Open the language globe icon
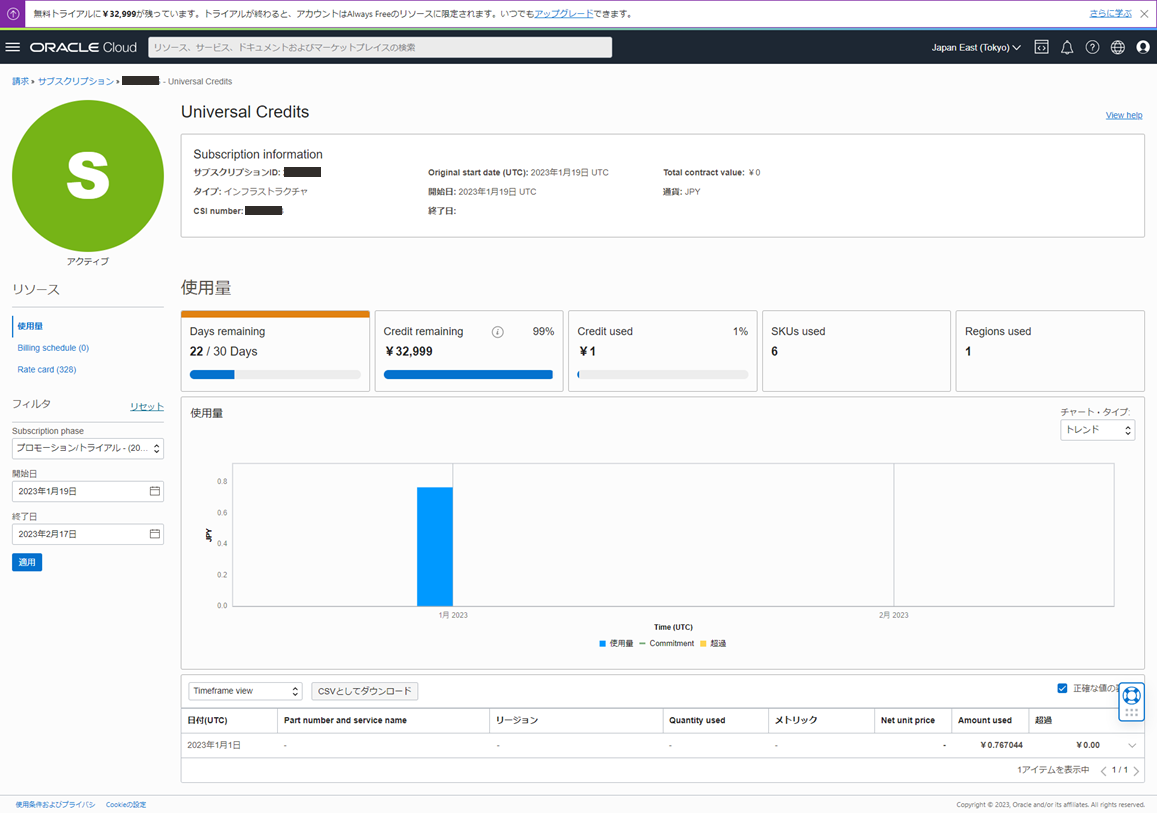The image size is (1157, 813). point(1118,47)
